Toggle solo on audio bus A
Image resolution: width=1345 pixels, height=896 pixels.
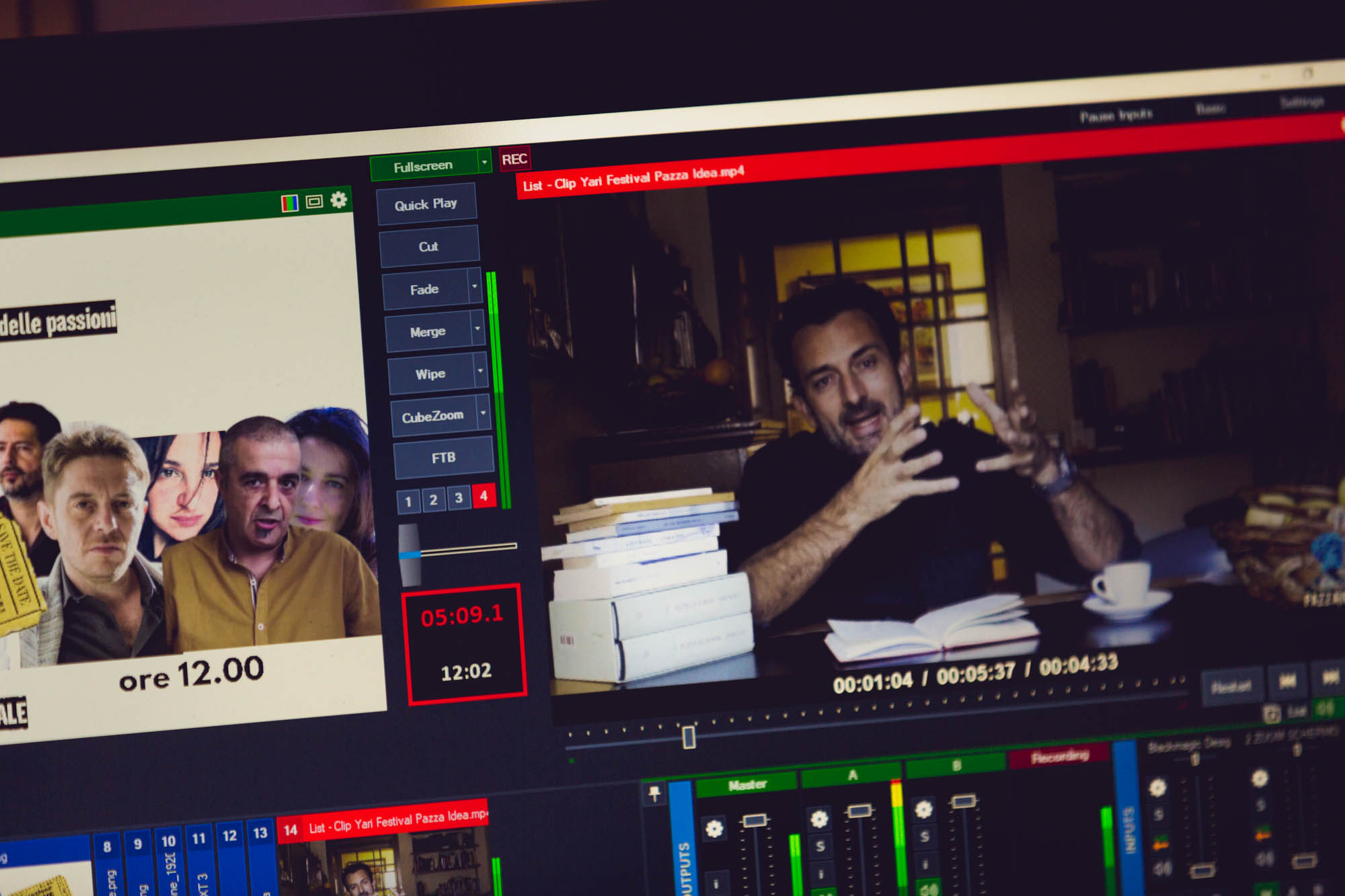point(820,846)
